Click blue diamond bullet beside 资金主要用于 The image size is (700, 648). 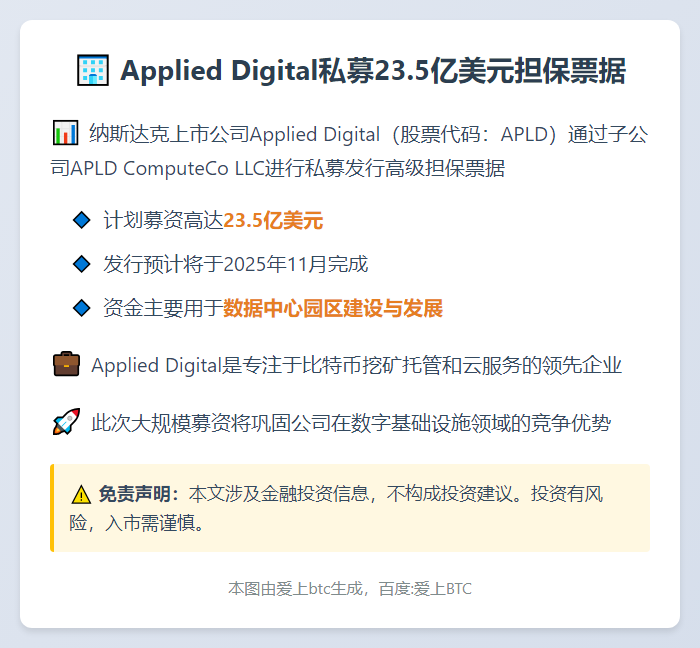(82, 308)
